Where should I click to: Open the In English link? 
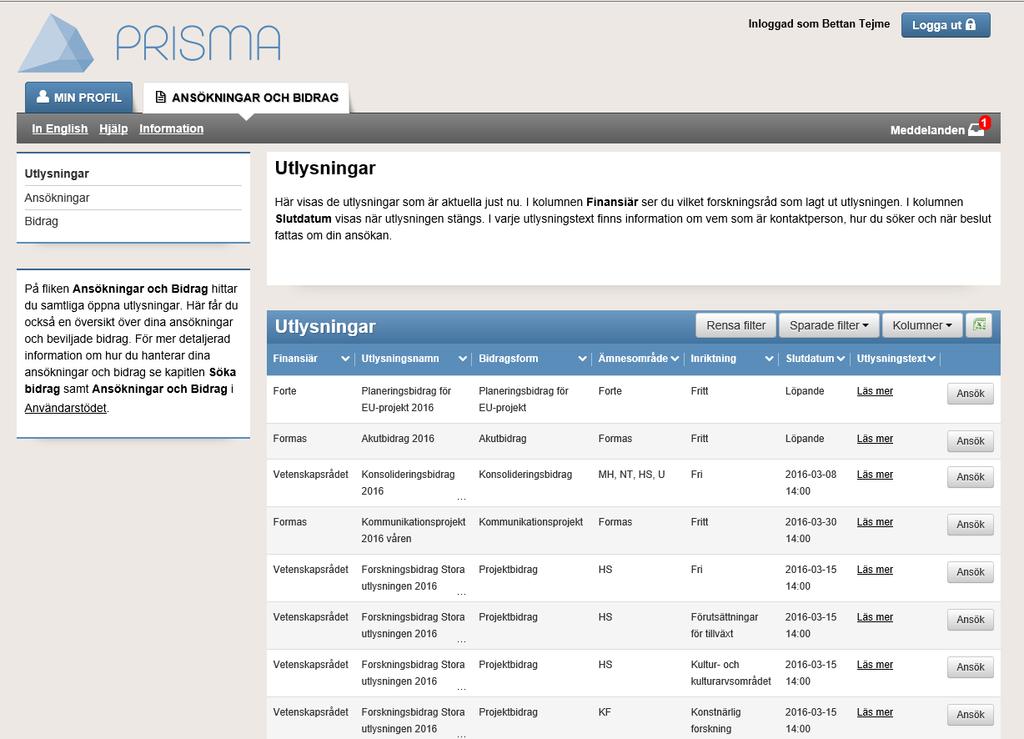point(59,129)
